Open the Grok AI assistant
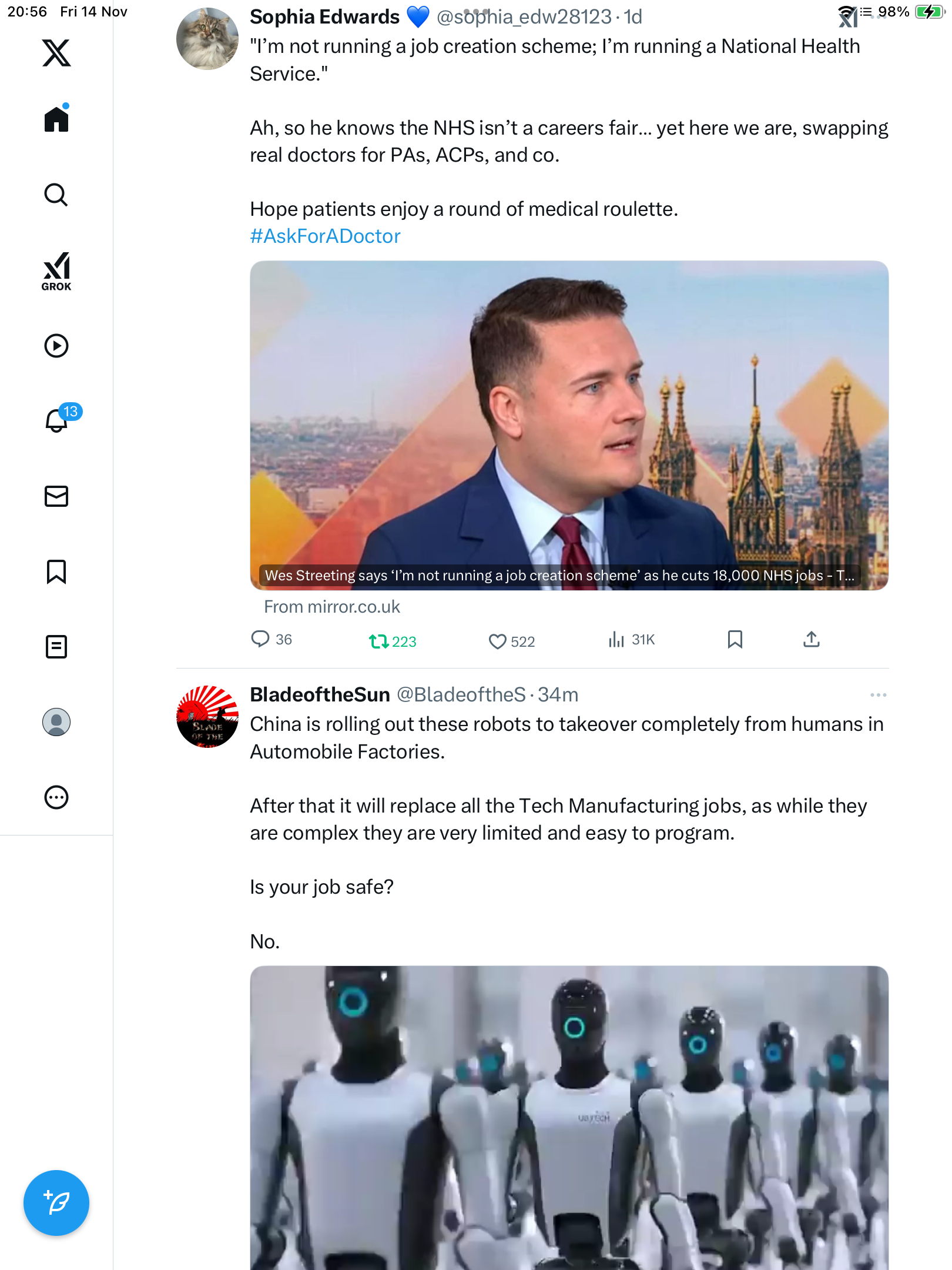This screenshot has width=952, height=1270. (x=56, y=271)
